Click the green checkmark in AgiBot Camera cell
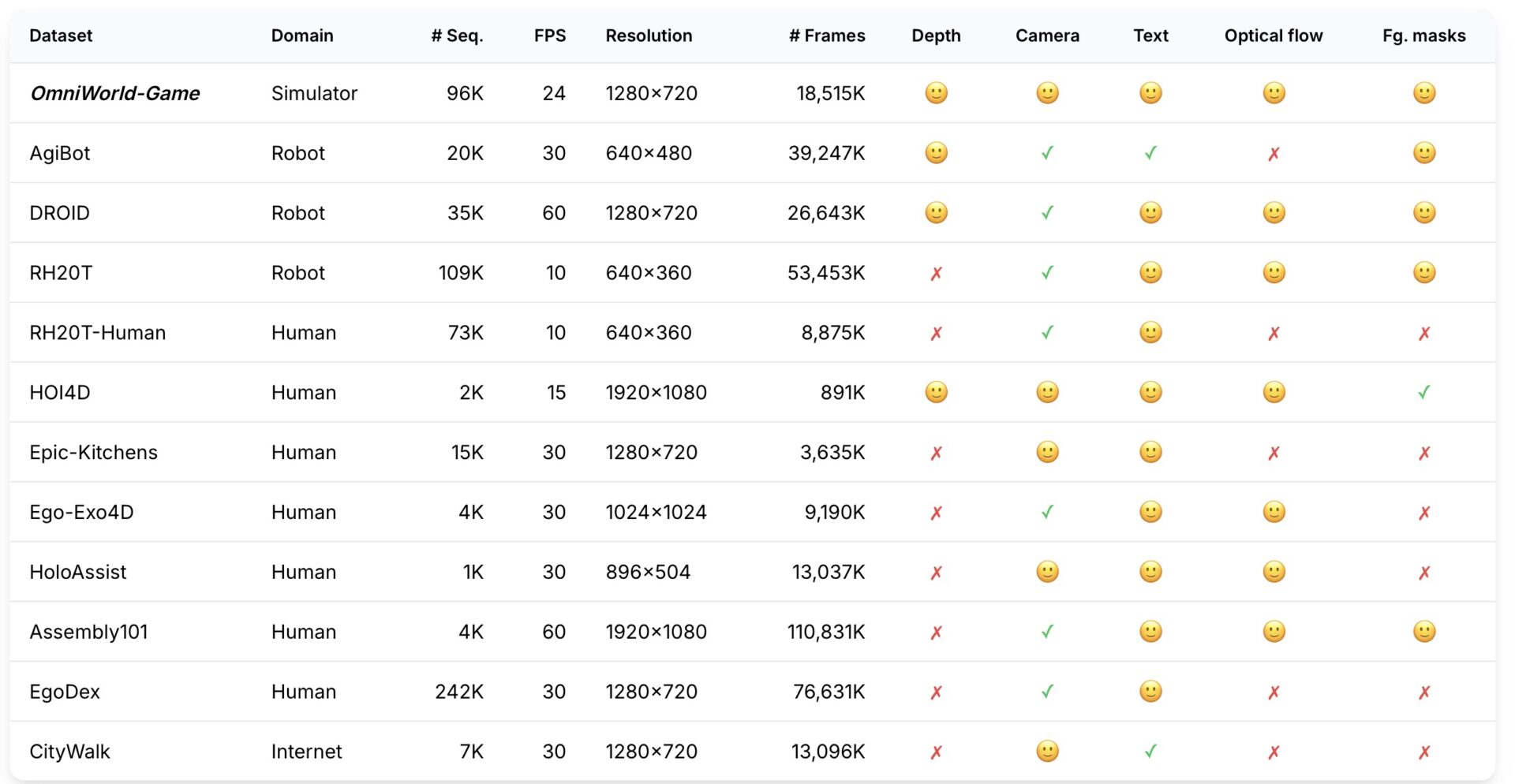 tap(1047, 153)
